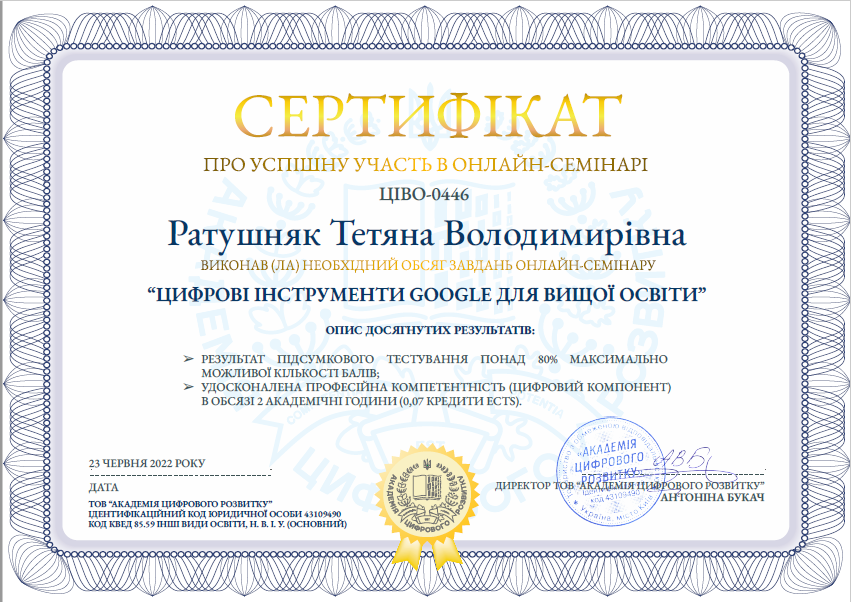Select the line "УДОСКОНАЛЕНА ПРОФЕСІЙНА КОМПЕТЕНТНІСТЬ (ЦИФРОВИЙ КОМПОНЕНТ)"
Image resolution: width=851 pixels, height=602 pixels.
click(x=436, y=388)
